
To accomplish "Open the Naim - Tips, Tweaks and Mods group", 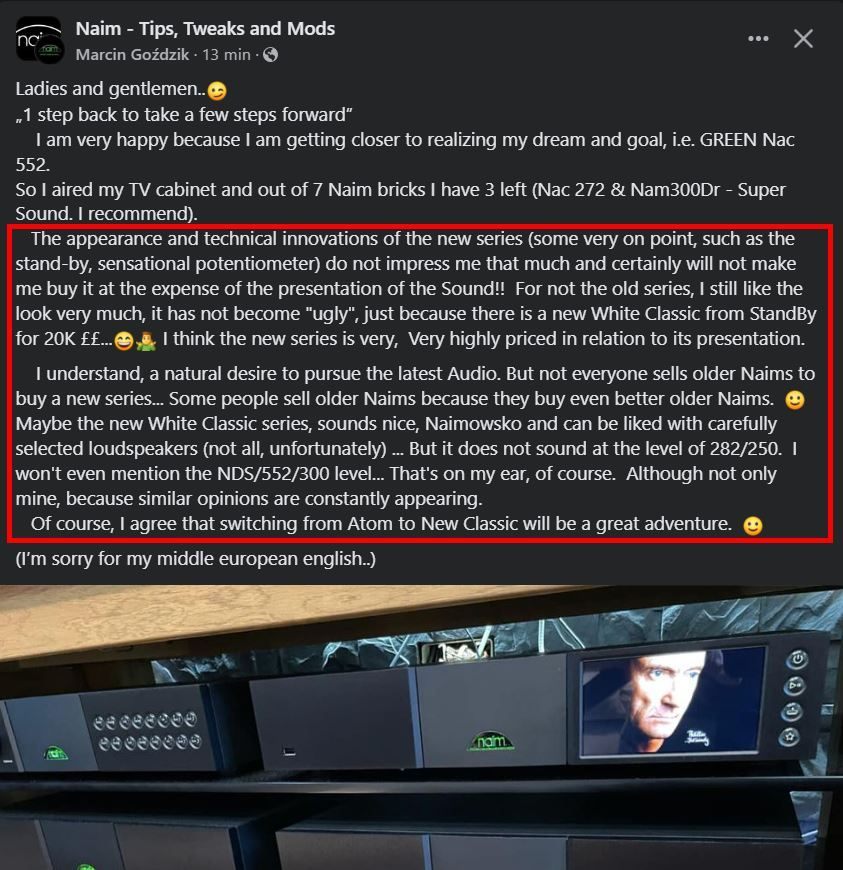I will coord(205,28).
